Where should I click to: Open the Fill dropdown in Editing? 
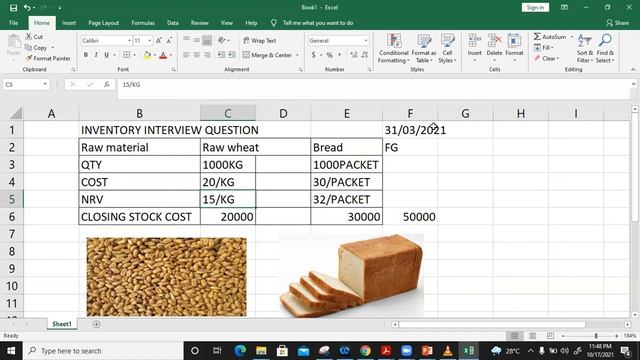544,48
